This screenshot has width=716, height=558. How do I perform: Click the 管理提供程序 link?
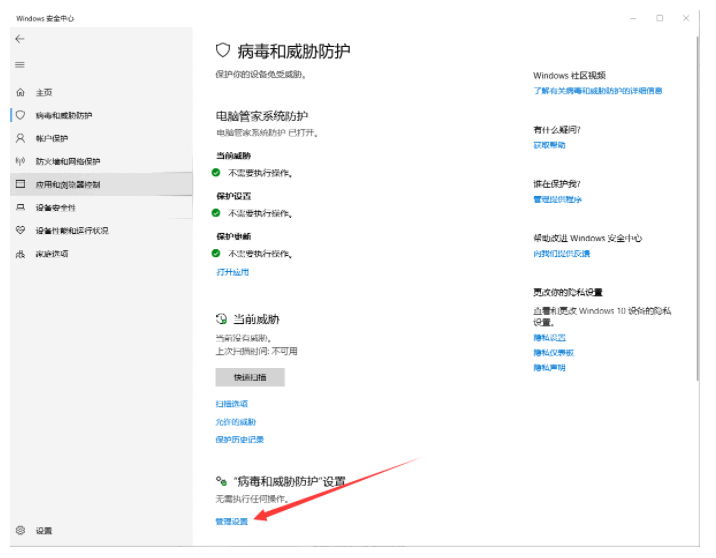pos(558,199)
